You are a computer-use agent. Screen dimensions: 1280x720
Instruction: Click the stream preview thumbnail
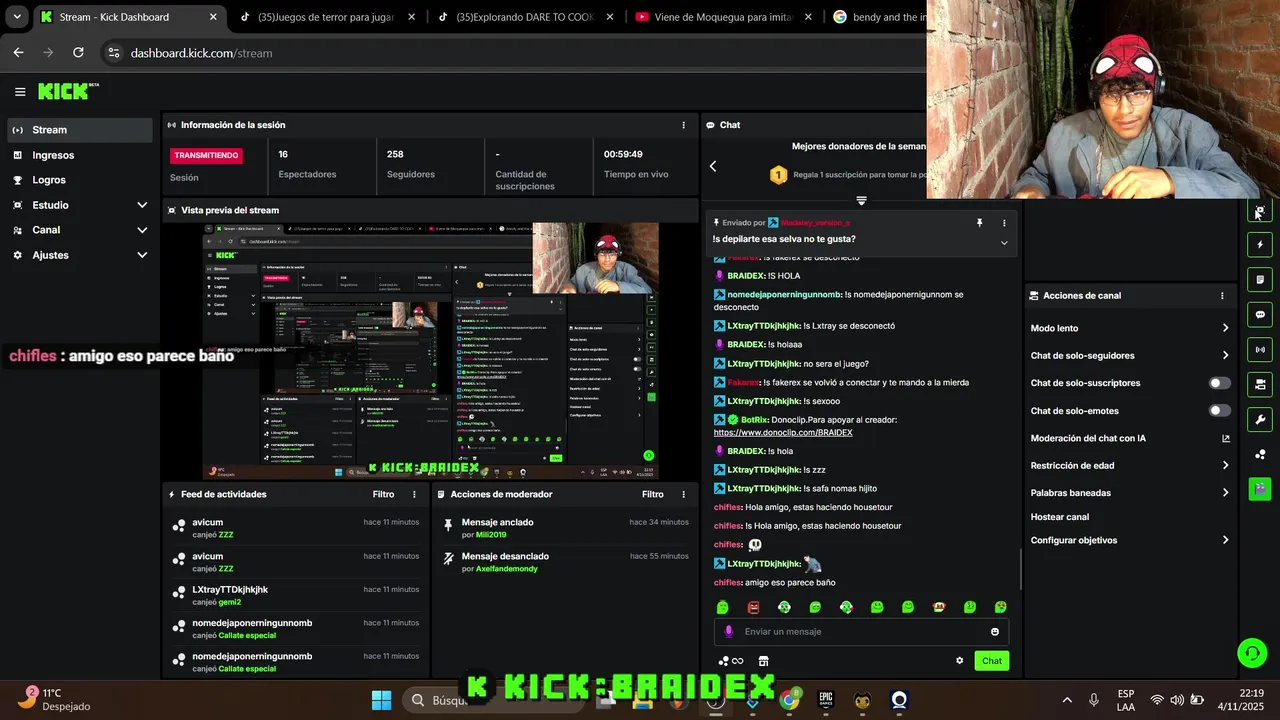point(430,350)
